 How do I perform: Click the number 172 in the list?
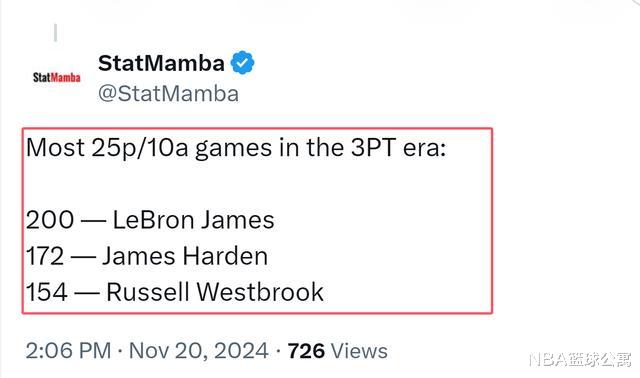click(45, 256)
